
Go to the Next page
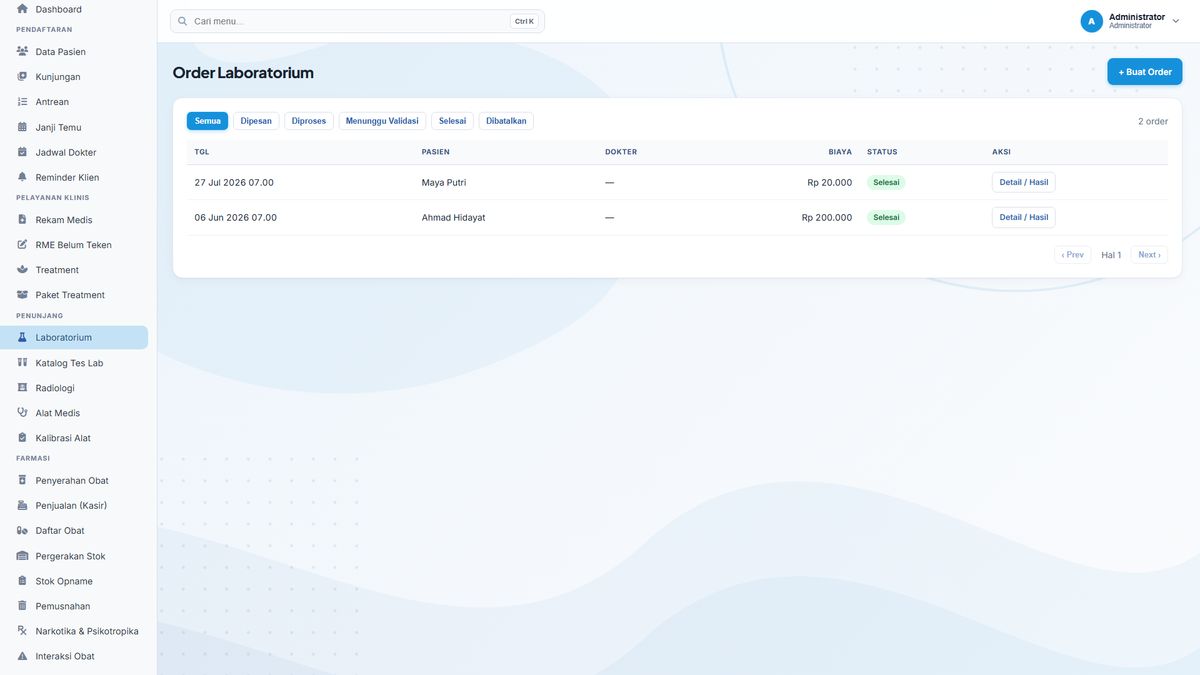1149,255
